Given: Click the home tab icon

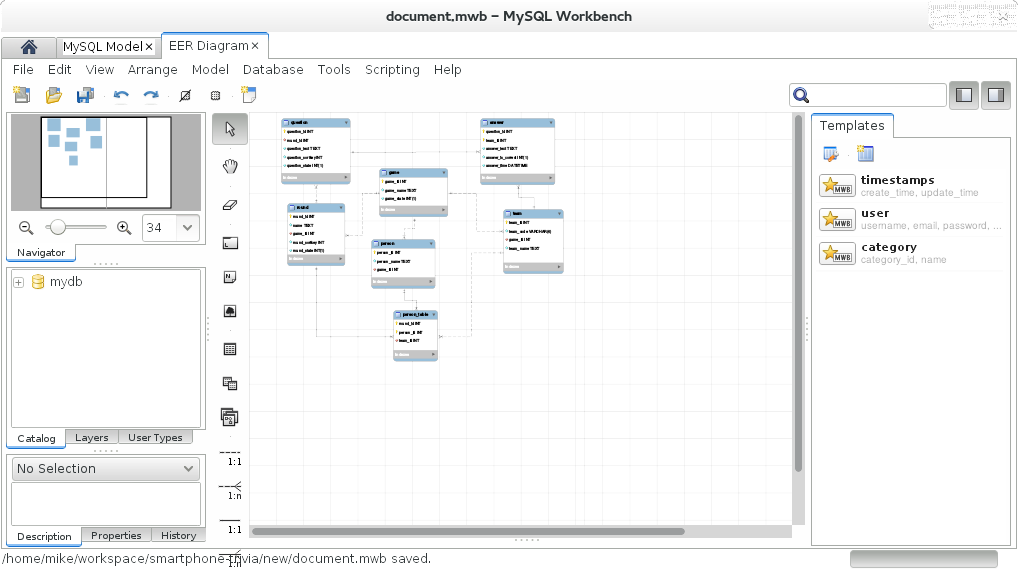Looking at the screenshot, I should click(x=29, y=47).
